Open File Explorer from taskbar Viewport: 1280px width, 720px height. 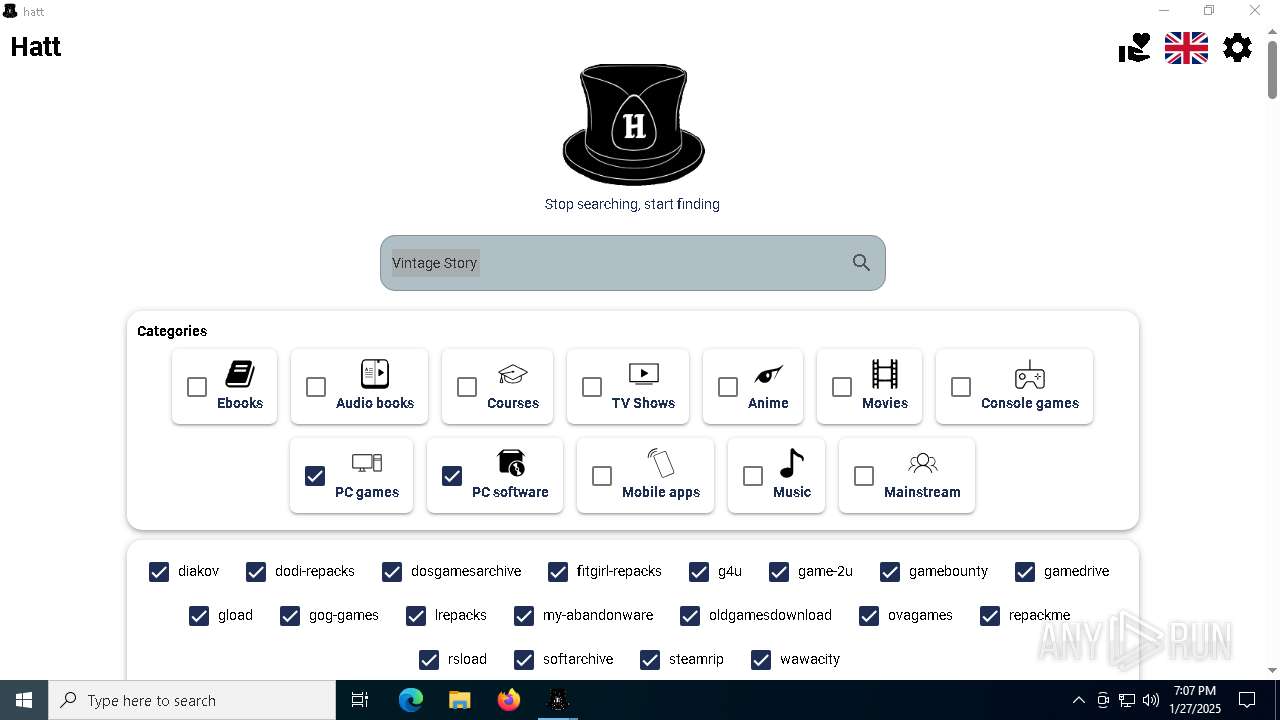pyautogui.click(x=459, y=700)
